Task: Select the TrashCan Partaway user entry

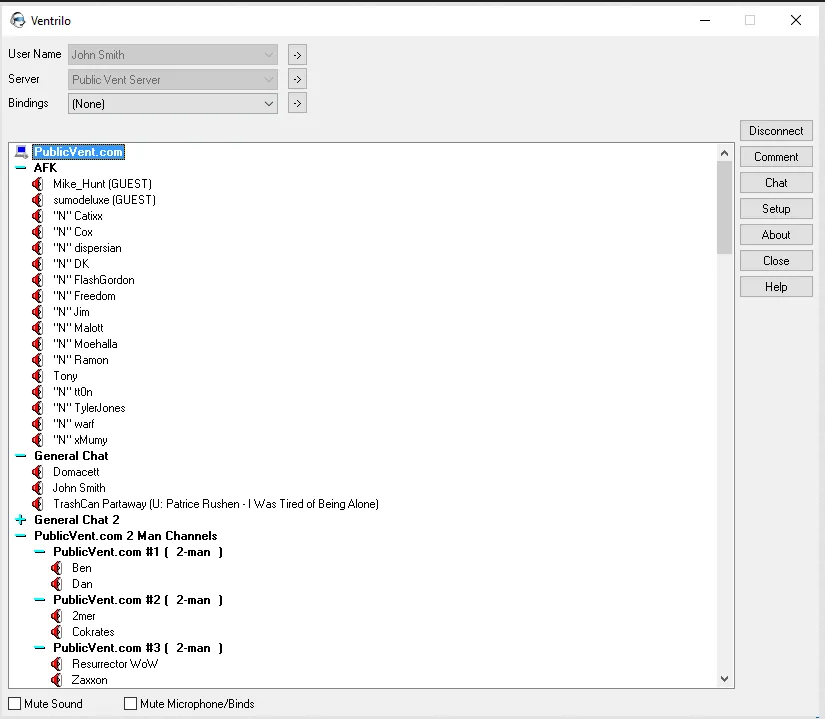Action: tap(215, 504)
